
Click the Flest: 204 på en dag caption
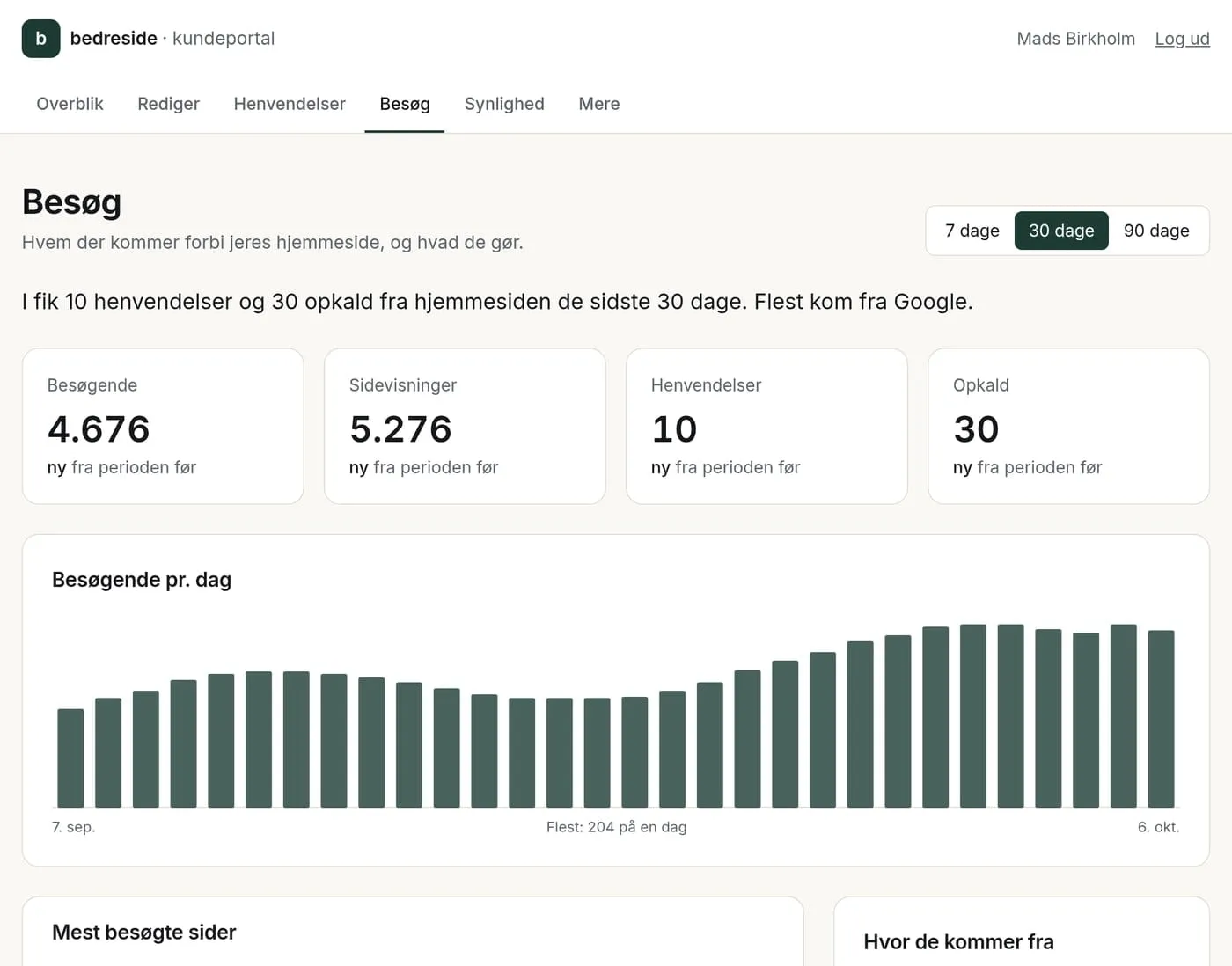click(616, 827)
